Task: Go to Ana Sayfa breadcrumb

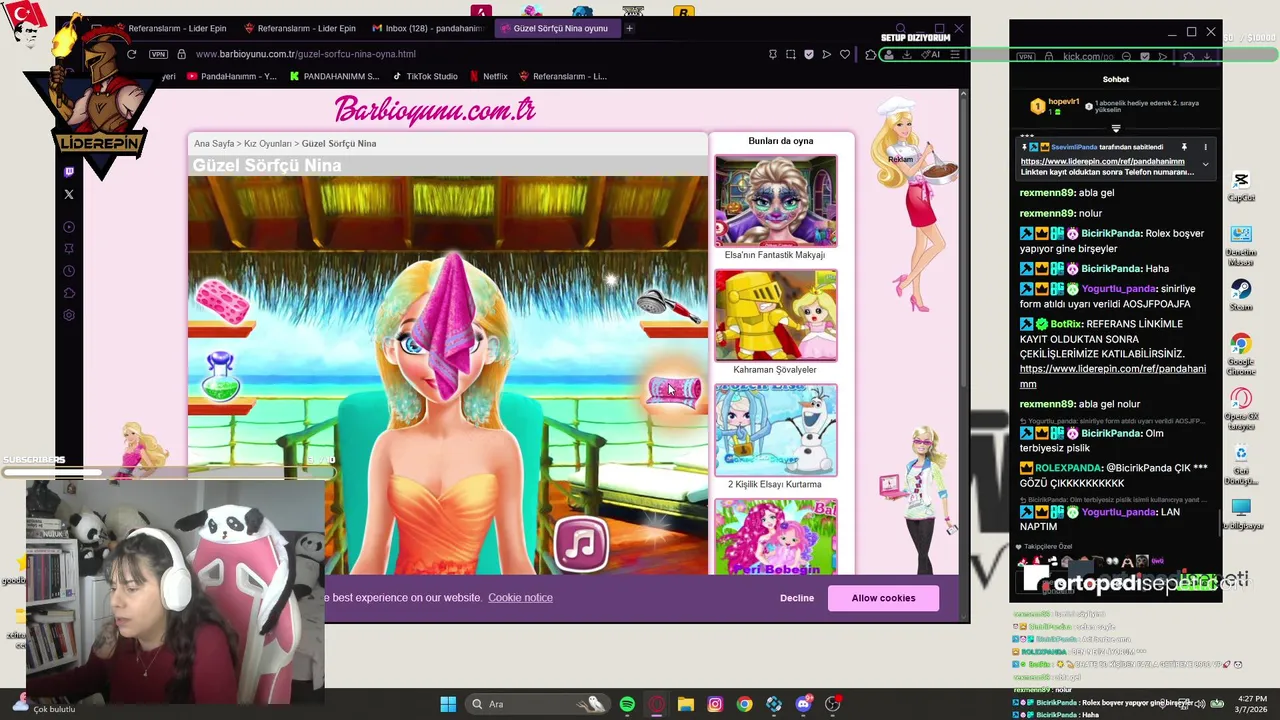Action: click(x=214, y=144)
